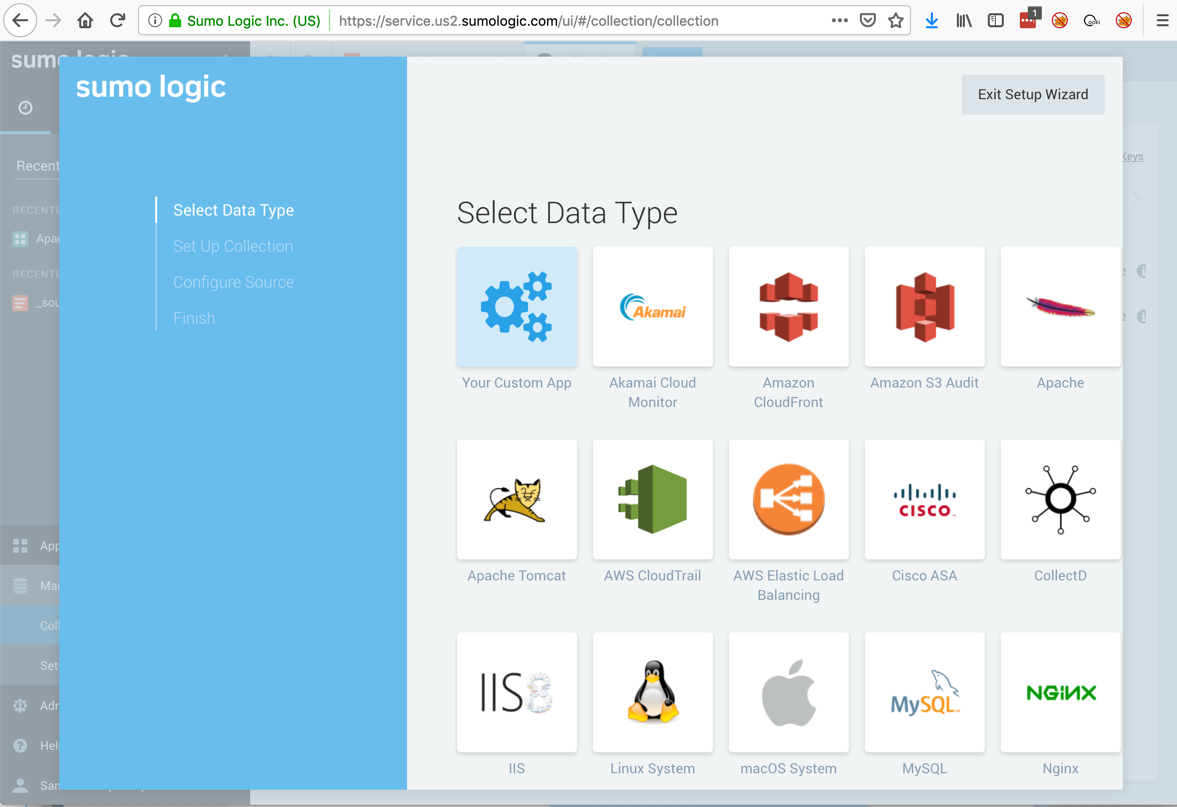Open the browser hamburger menu
The width and height of the screenshot is (1177, 807).
(x=1162, y=20)
